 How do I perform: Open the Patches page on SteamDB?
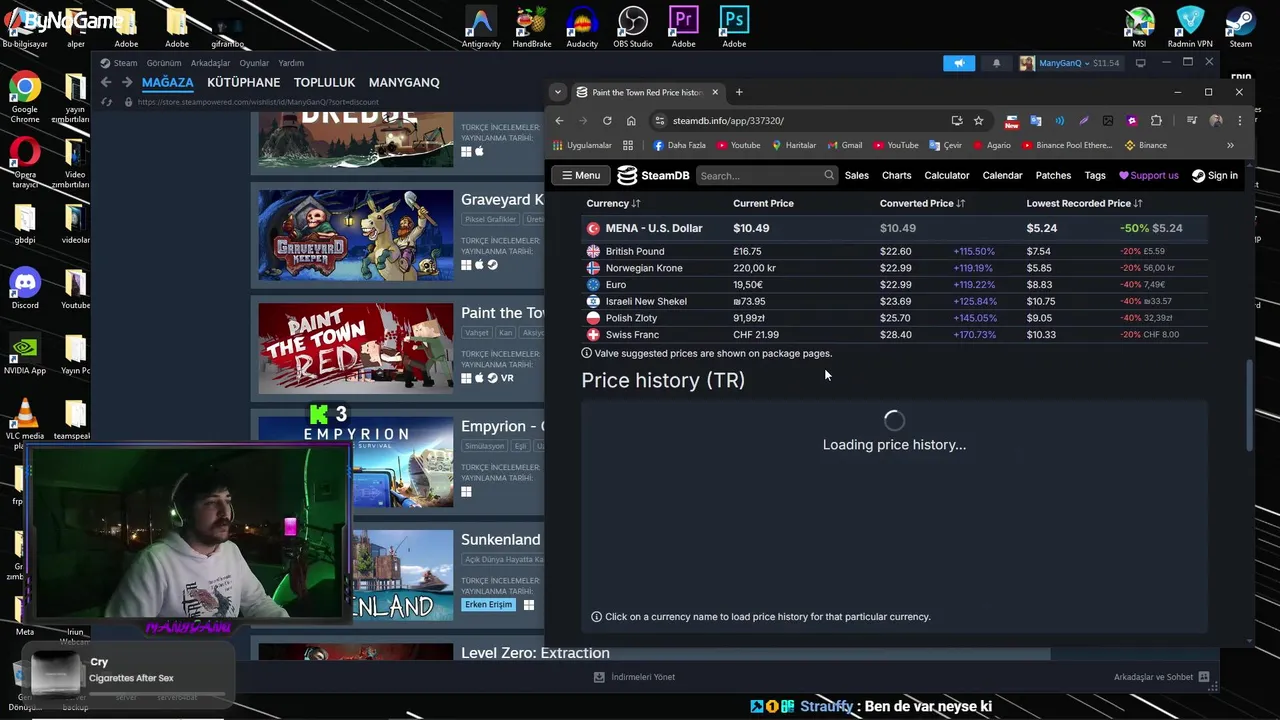(x=1053, y=175)
